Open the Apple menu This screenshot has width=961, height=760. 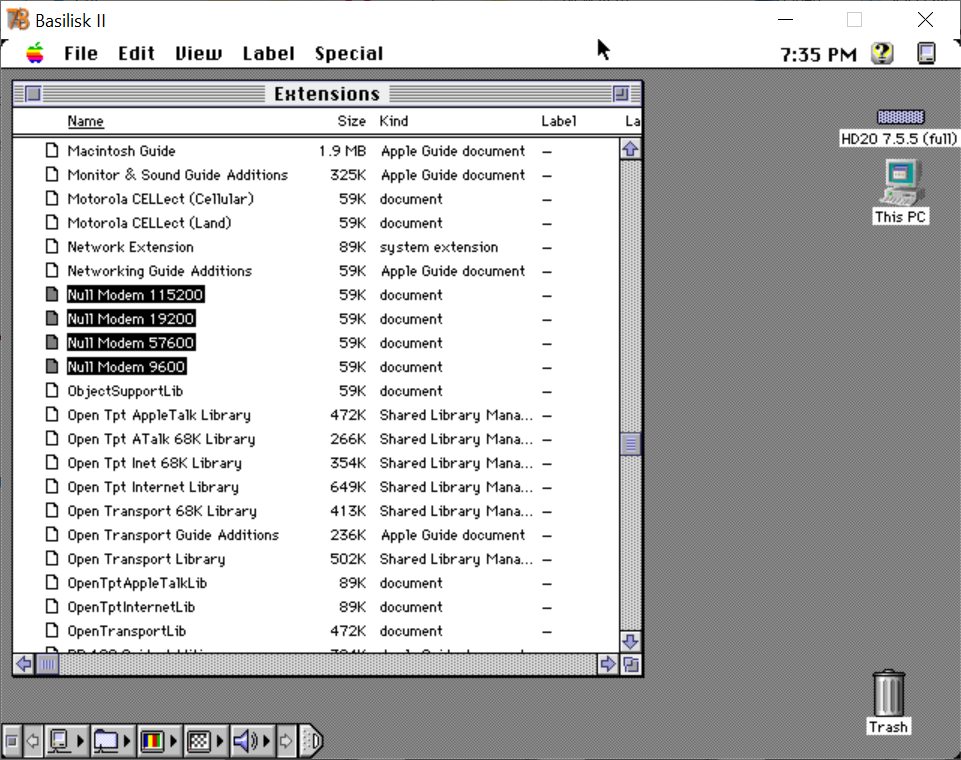coord(35,53)
